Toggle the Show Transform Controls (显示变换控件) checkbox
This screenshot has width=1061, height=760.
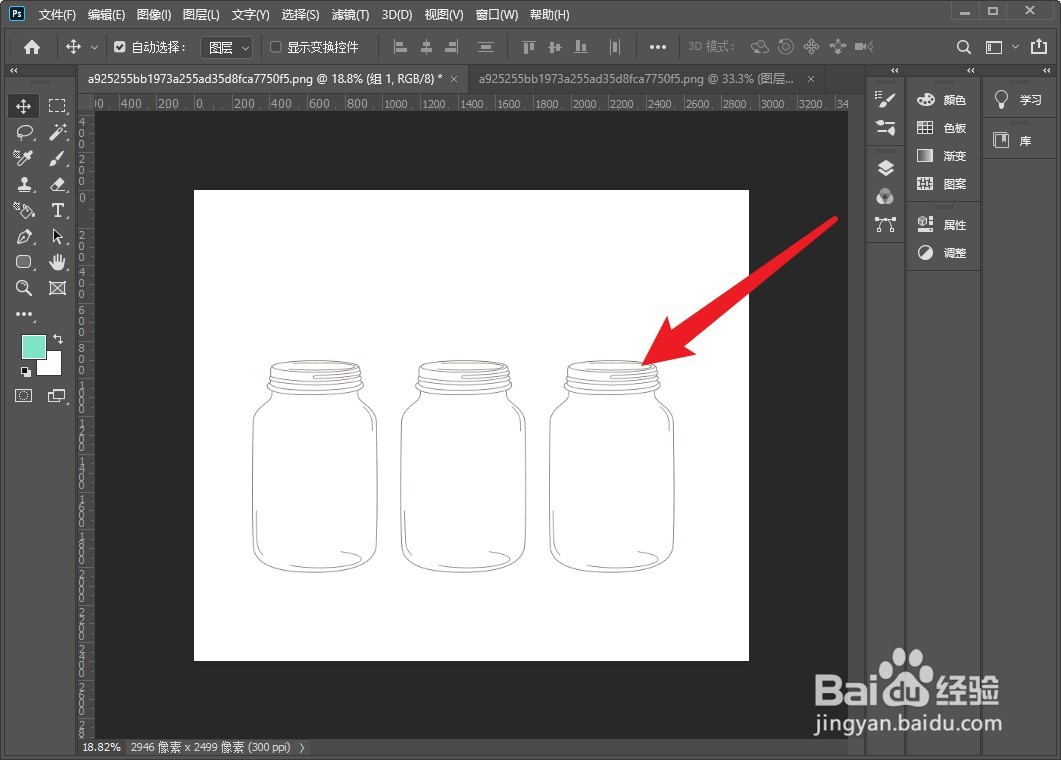pyautogui.click(x=275, y=47)
